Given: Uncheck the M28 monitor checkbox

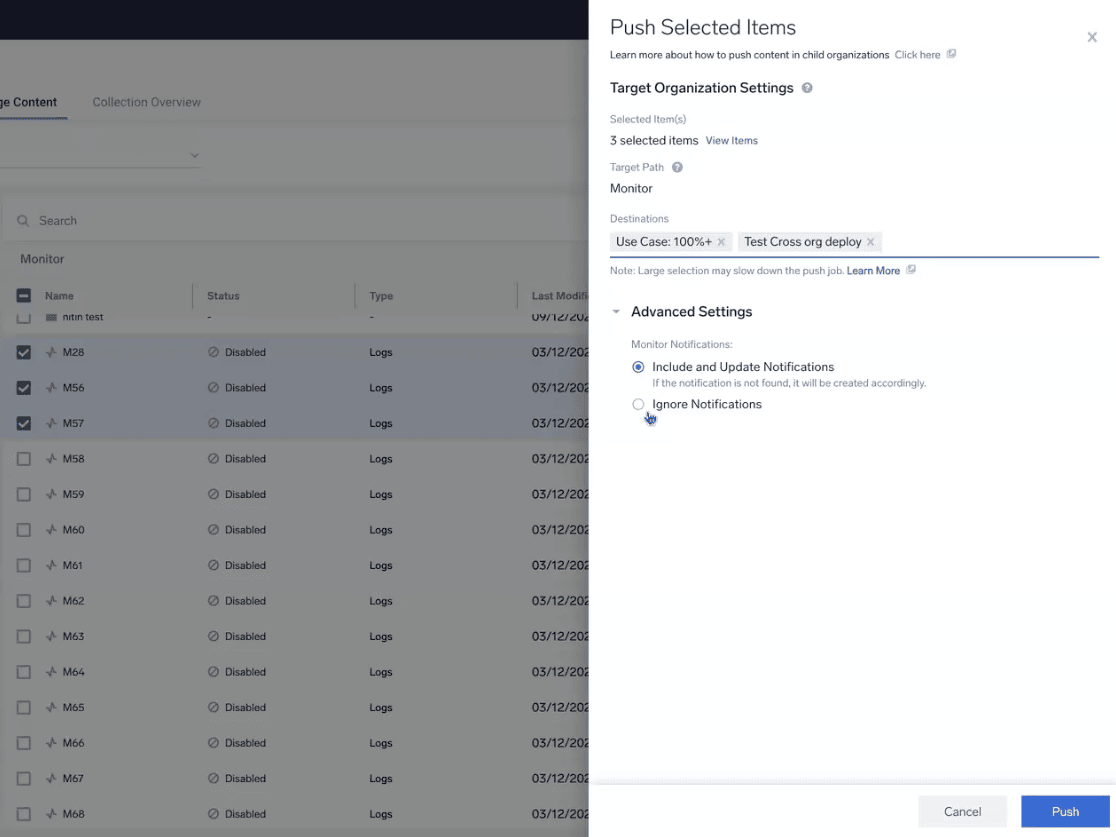Looking at the screenshot, I should (x=24, y=352).
